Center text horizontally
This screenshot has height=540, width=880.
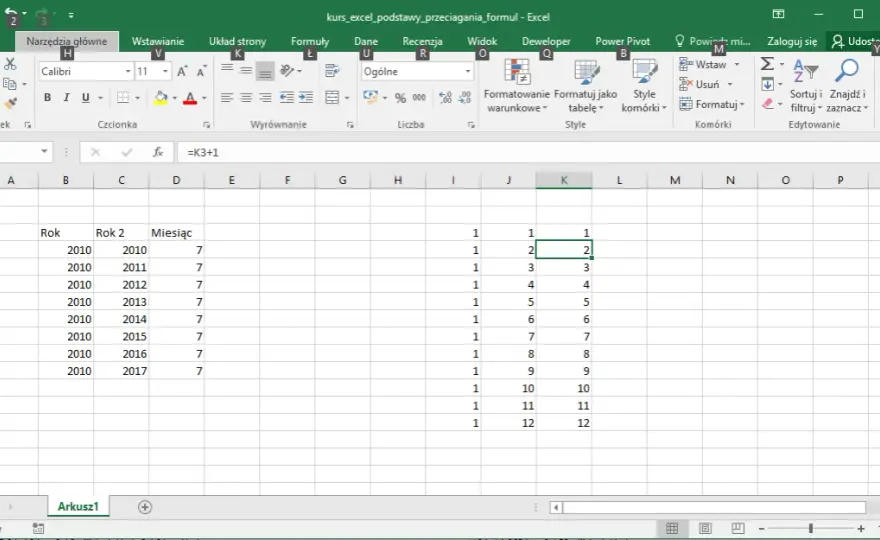[x=246, y=98]
